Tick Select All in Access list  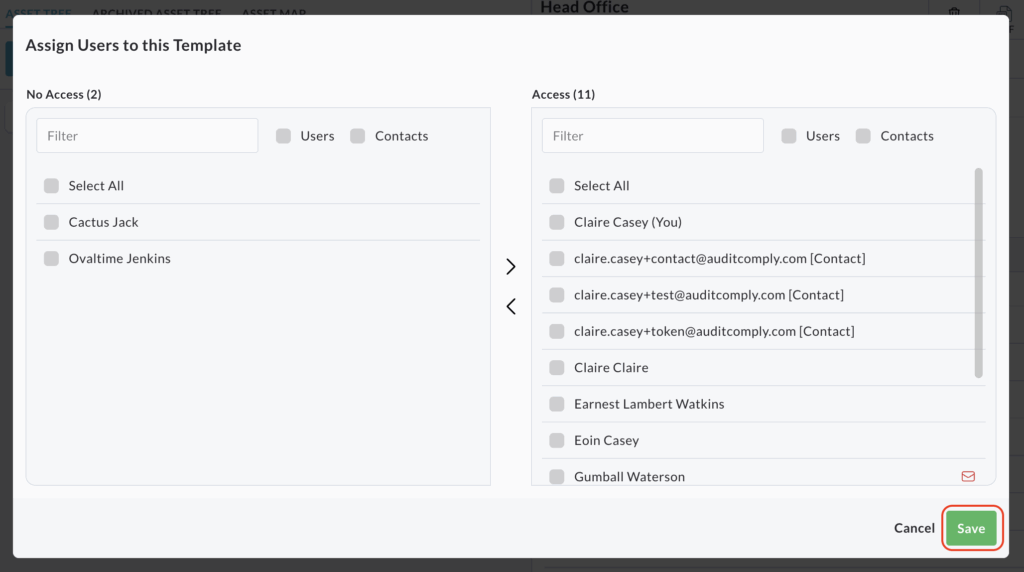pos(557,186)
